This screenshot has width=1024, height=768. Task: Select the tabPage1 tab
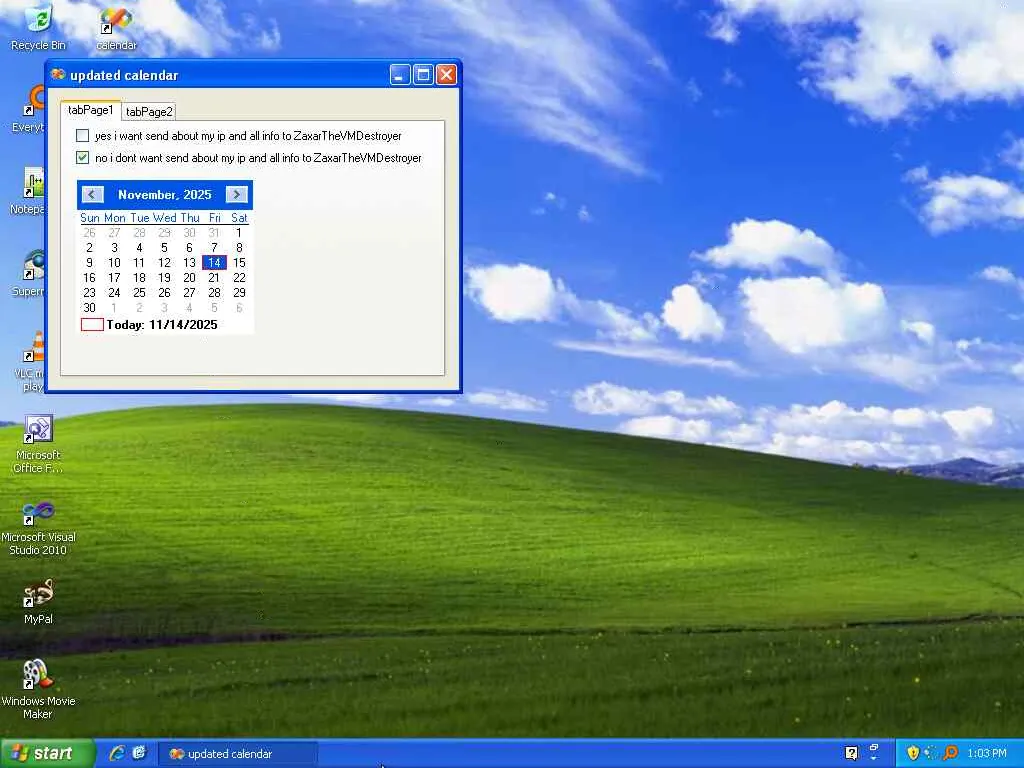click(91, 110)
